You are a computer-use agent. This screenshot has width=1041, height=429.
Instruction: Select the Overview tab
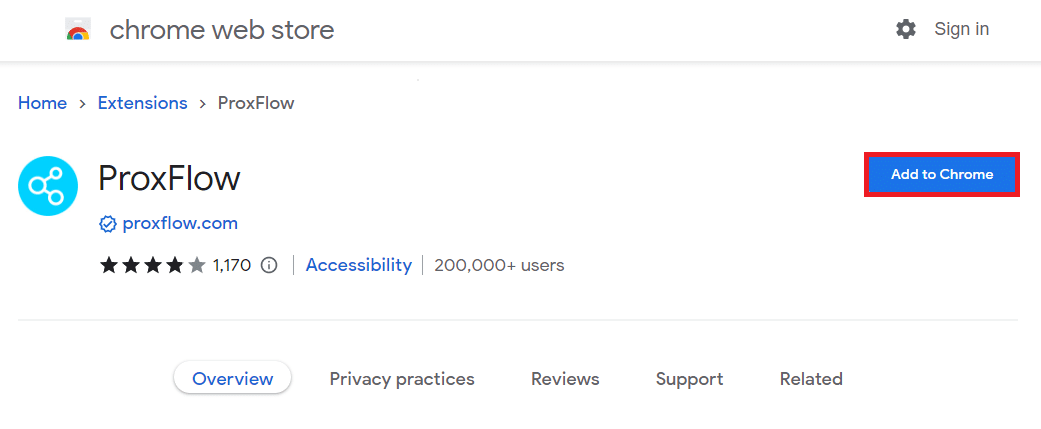(x=232, y=379)
